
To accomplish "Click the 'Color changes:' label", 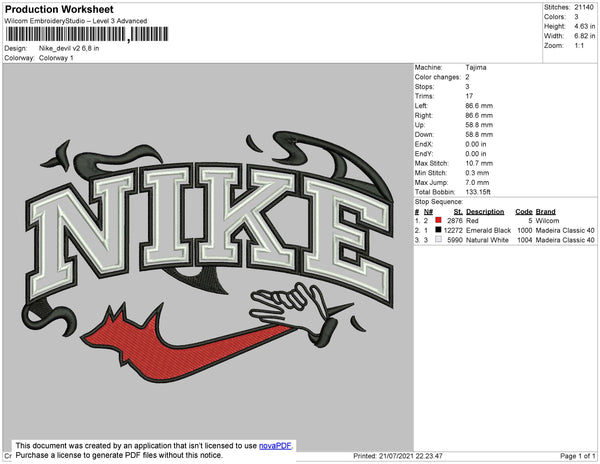I will pos(438,77).
